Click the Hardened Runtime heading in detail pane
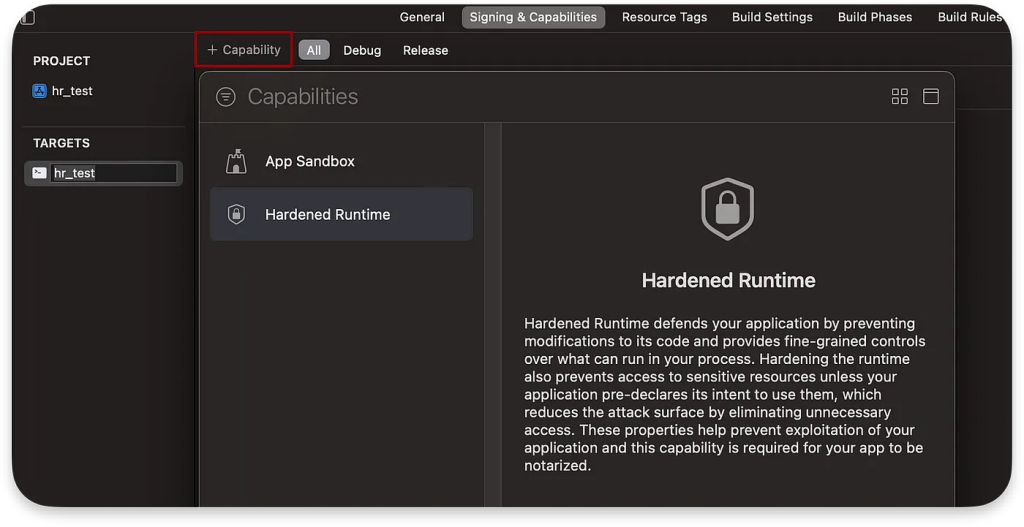 [728, 280]
